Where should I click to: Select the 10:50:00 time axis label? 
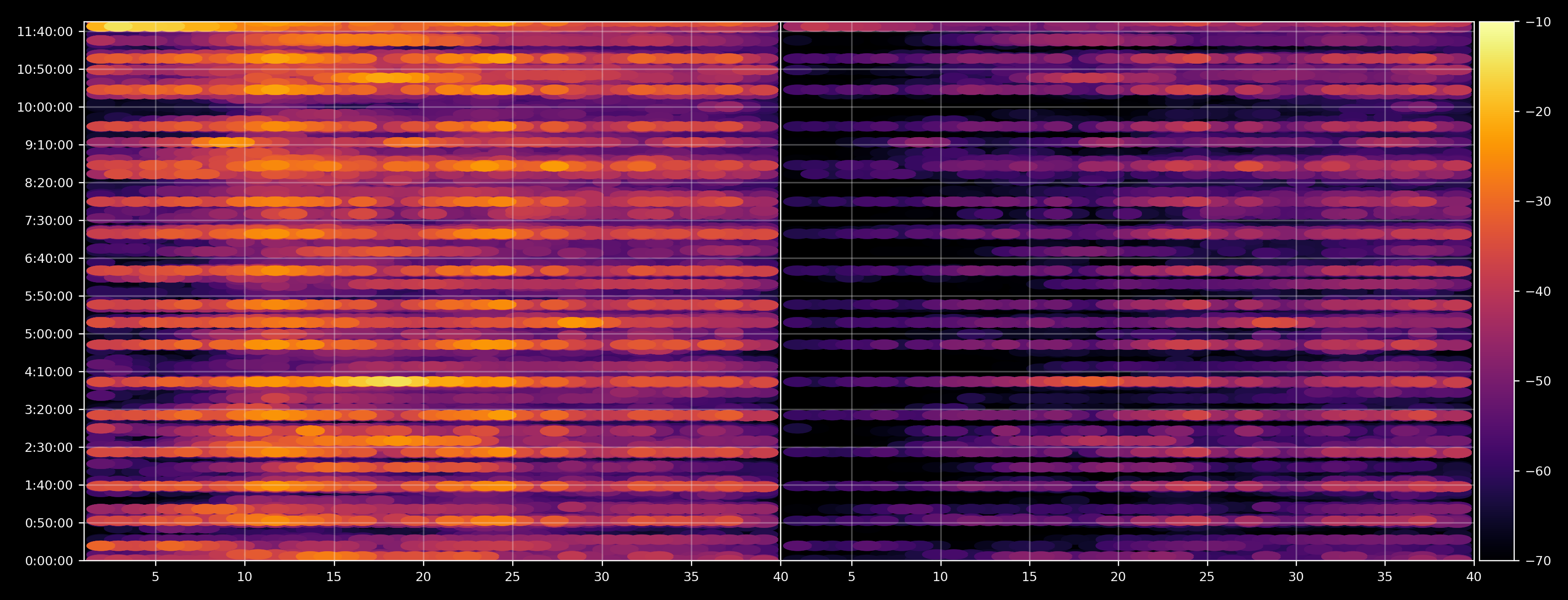[x=45, y=69]
